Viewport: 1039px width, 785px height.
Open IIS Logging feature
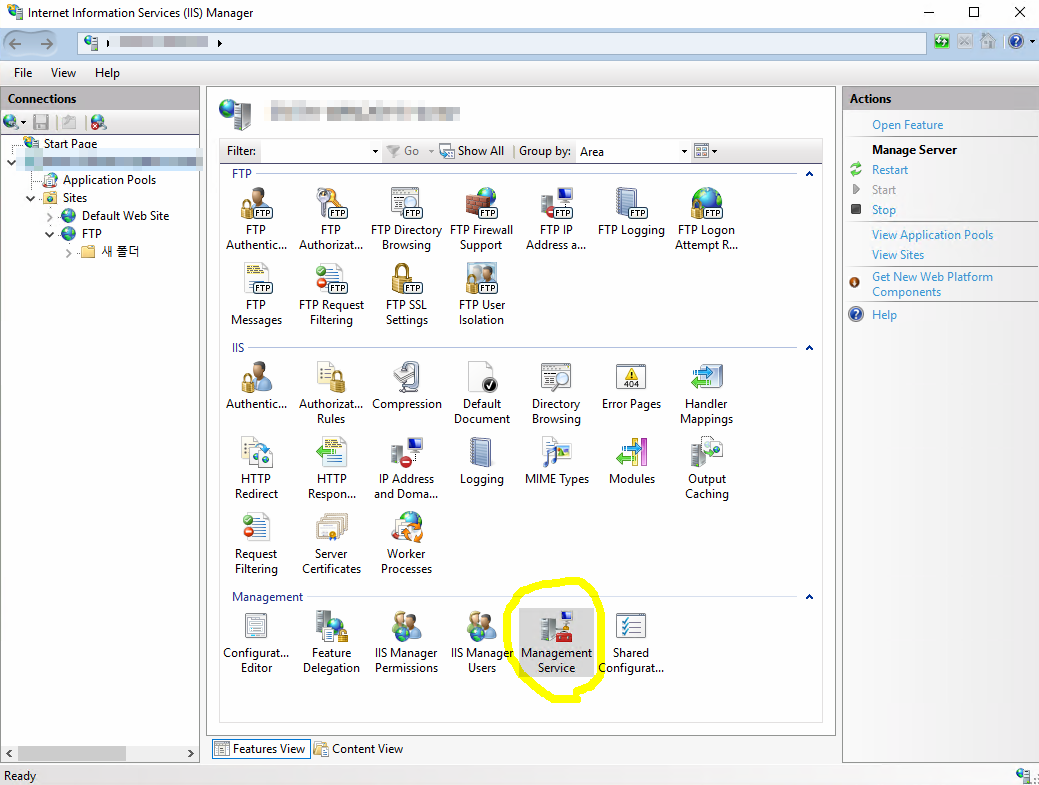click(x=481, y=460)
